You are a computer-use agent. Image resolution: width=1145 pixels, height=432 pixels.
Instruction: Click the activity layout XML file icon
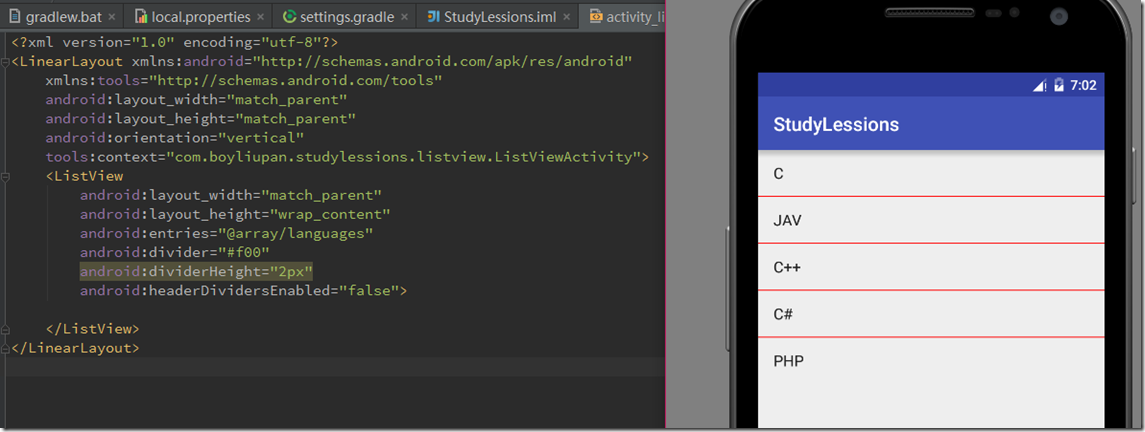(597, 17)
